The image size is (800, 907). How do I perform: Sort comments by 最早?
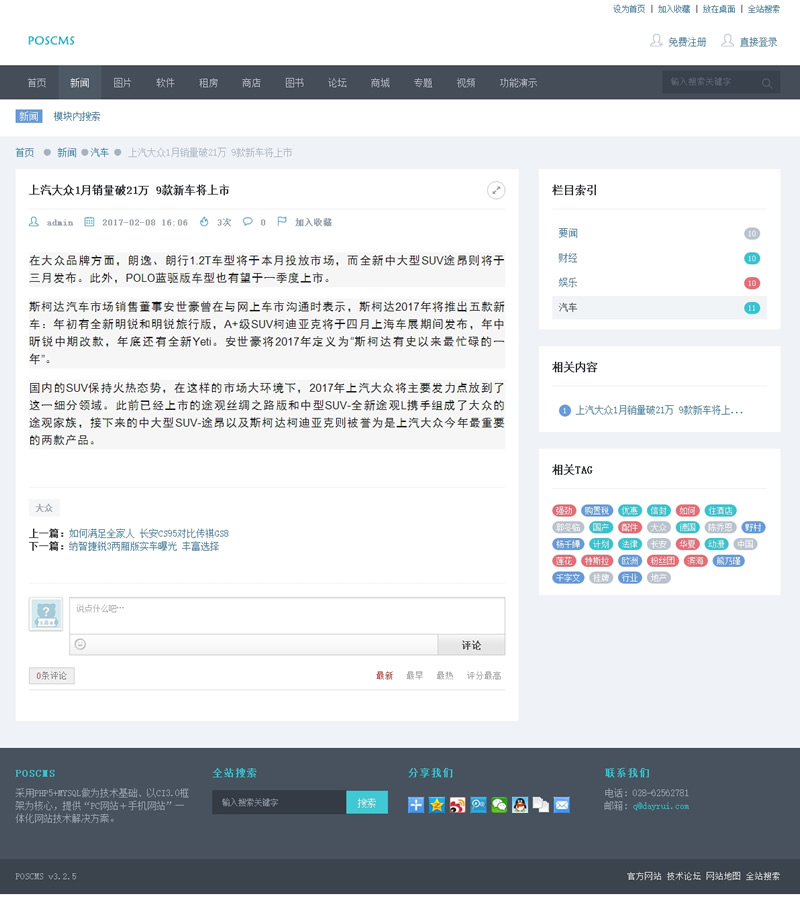coord(414,676)
